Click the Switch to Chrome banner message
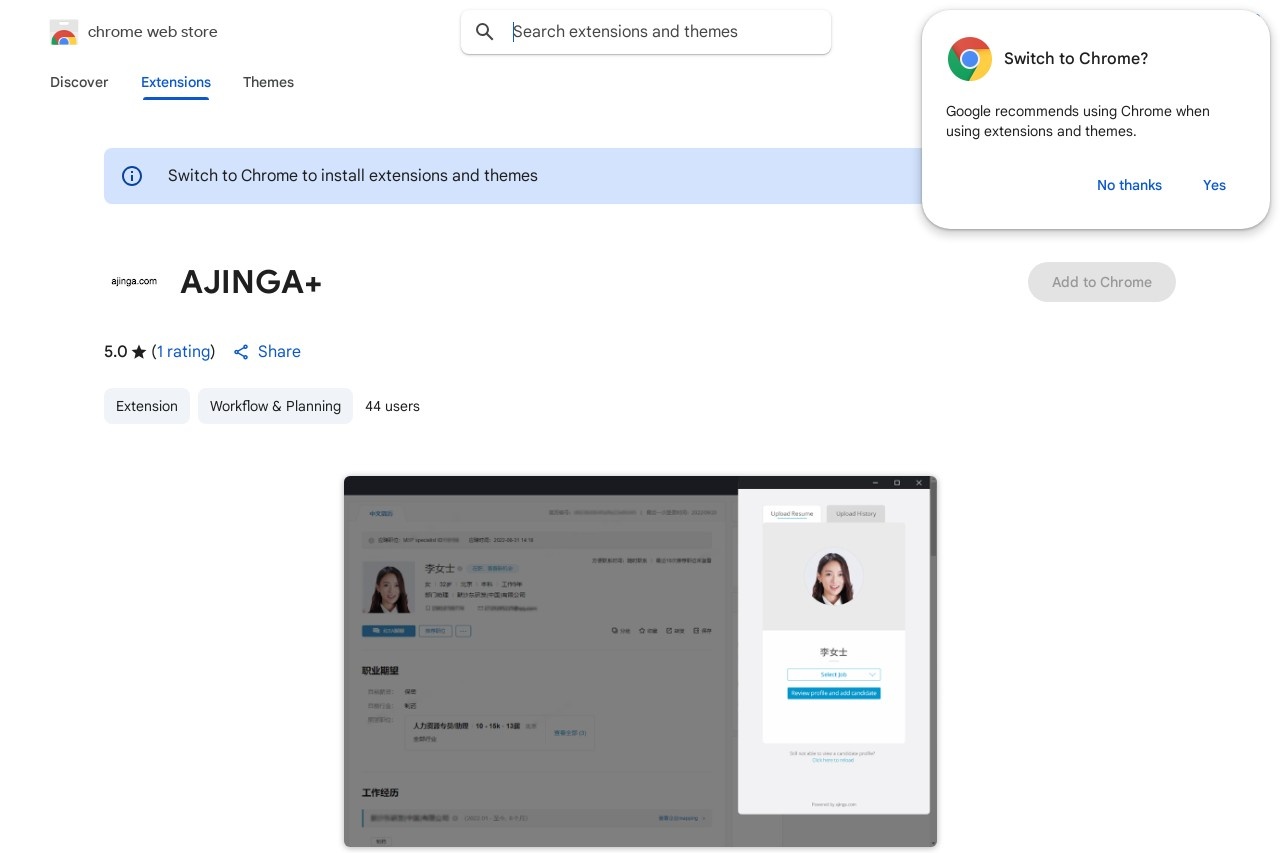Viewport: 1280px width, 853px height. tap(353, 176)
